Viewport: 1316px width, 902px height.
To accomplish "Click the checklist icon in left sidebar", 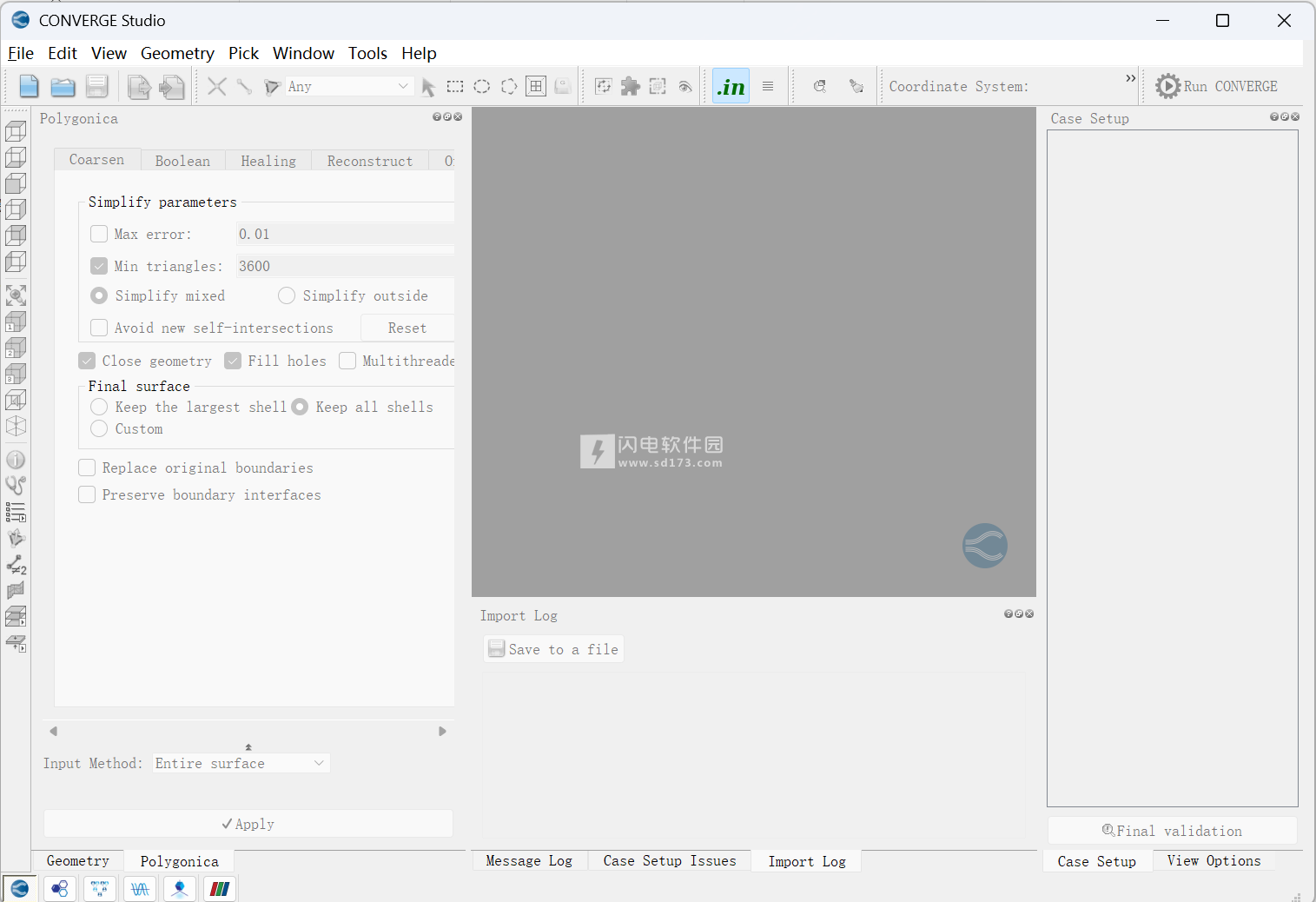I will pyautogui.click(x=16, y=512).
